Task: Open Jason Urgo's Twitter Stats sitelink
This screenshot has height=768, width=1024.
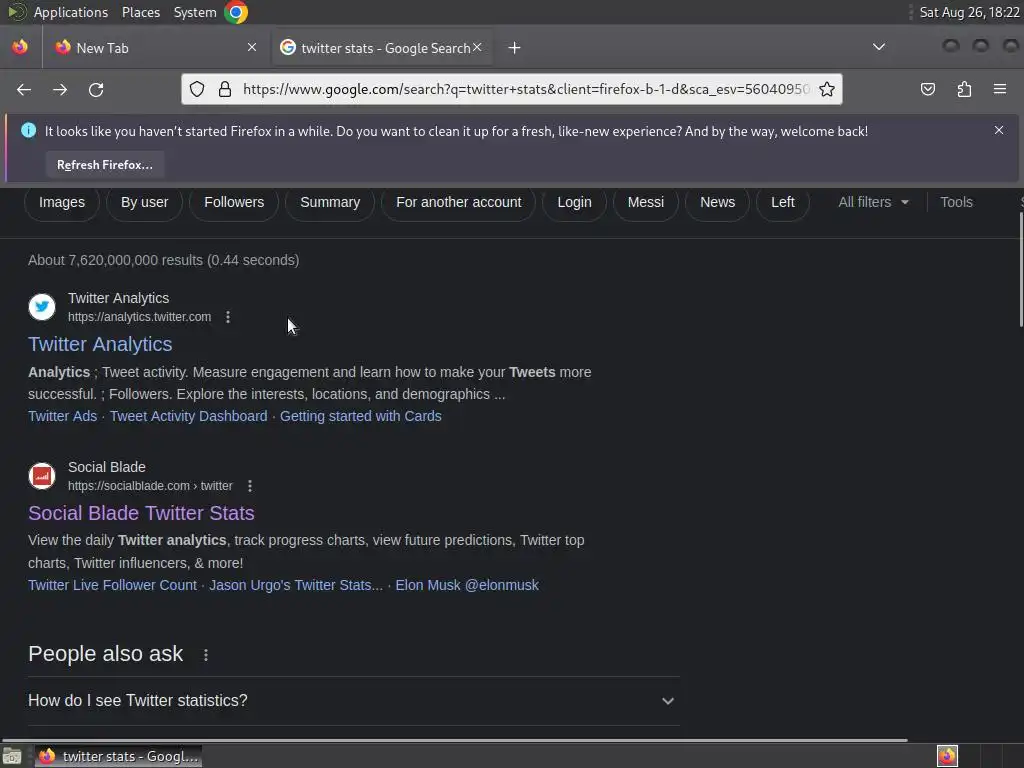Action: click(x=296, y=585)
